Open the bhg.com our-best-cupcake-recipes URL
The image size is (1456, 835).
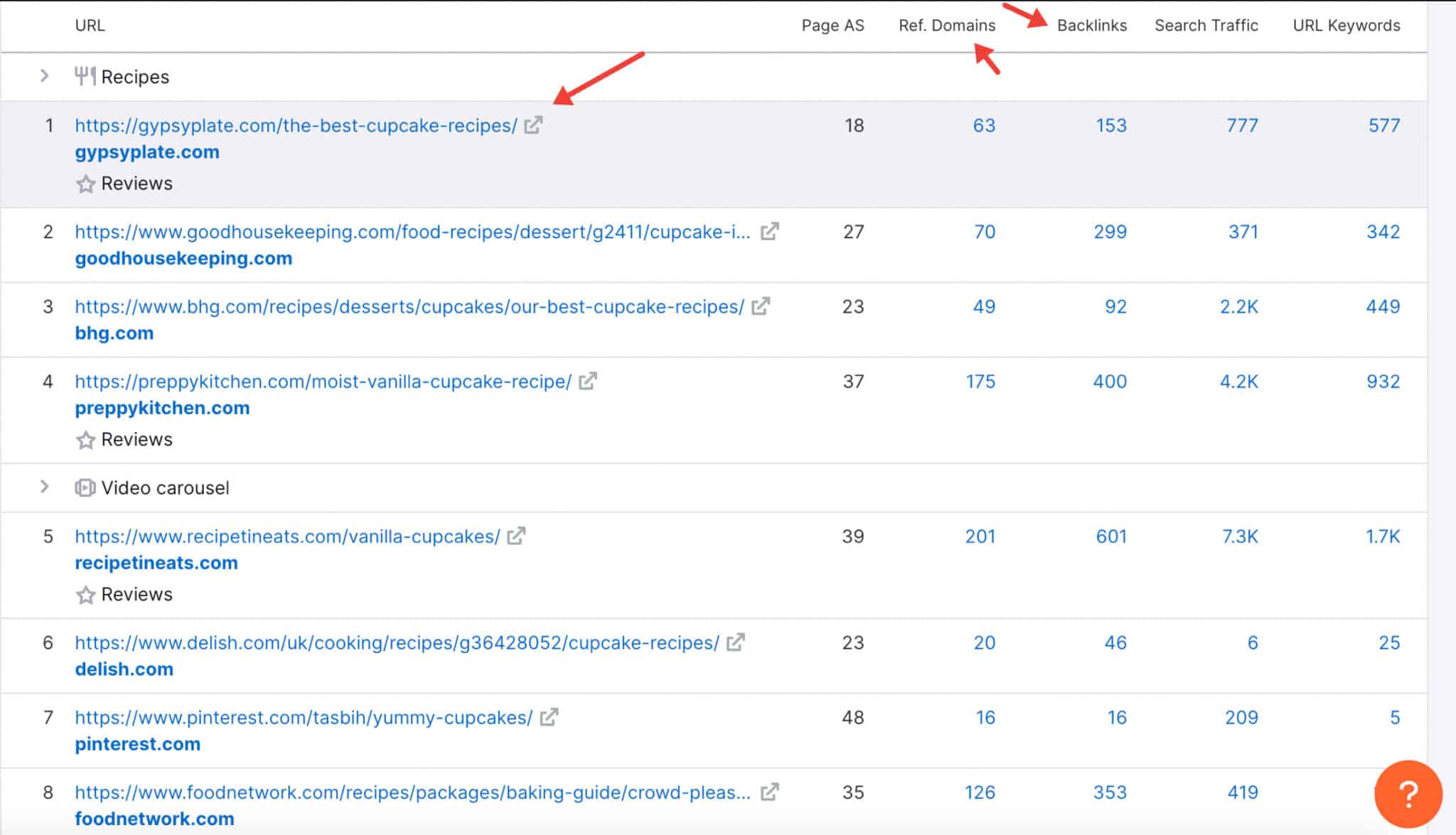(x=409, y=307)
